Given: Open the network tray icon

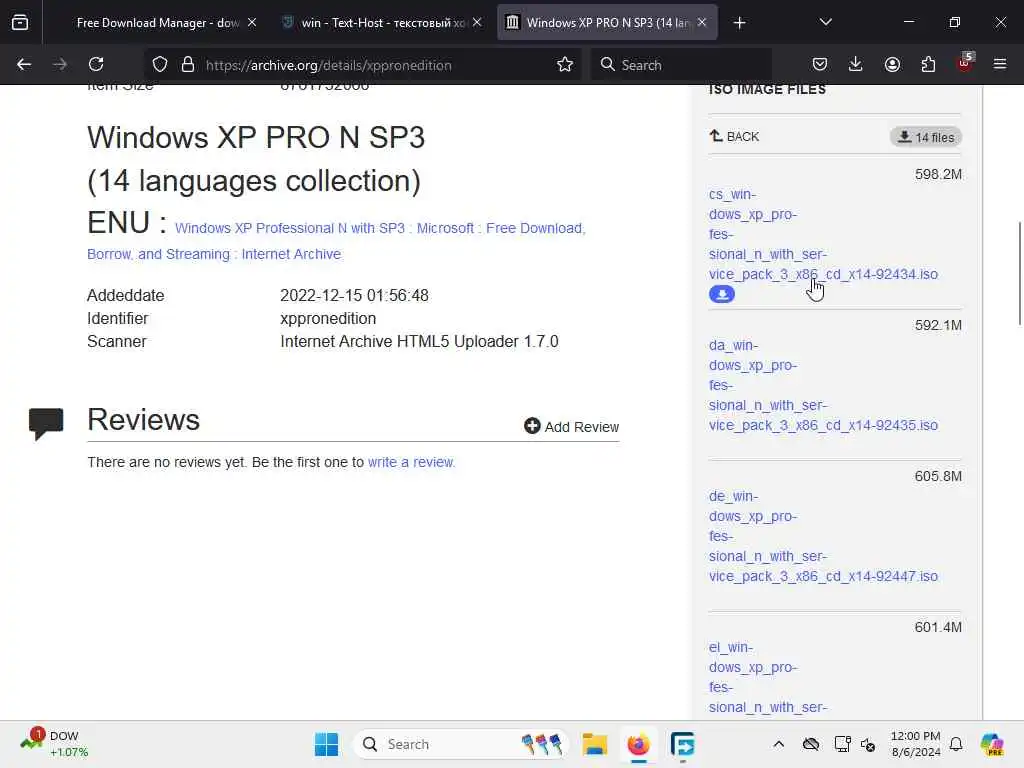Looking at the screenshot, I should (842, 744).
